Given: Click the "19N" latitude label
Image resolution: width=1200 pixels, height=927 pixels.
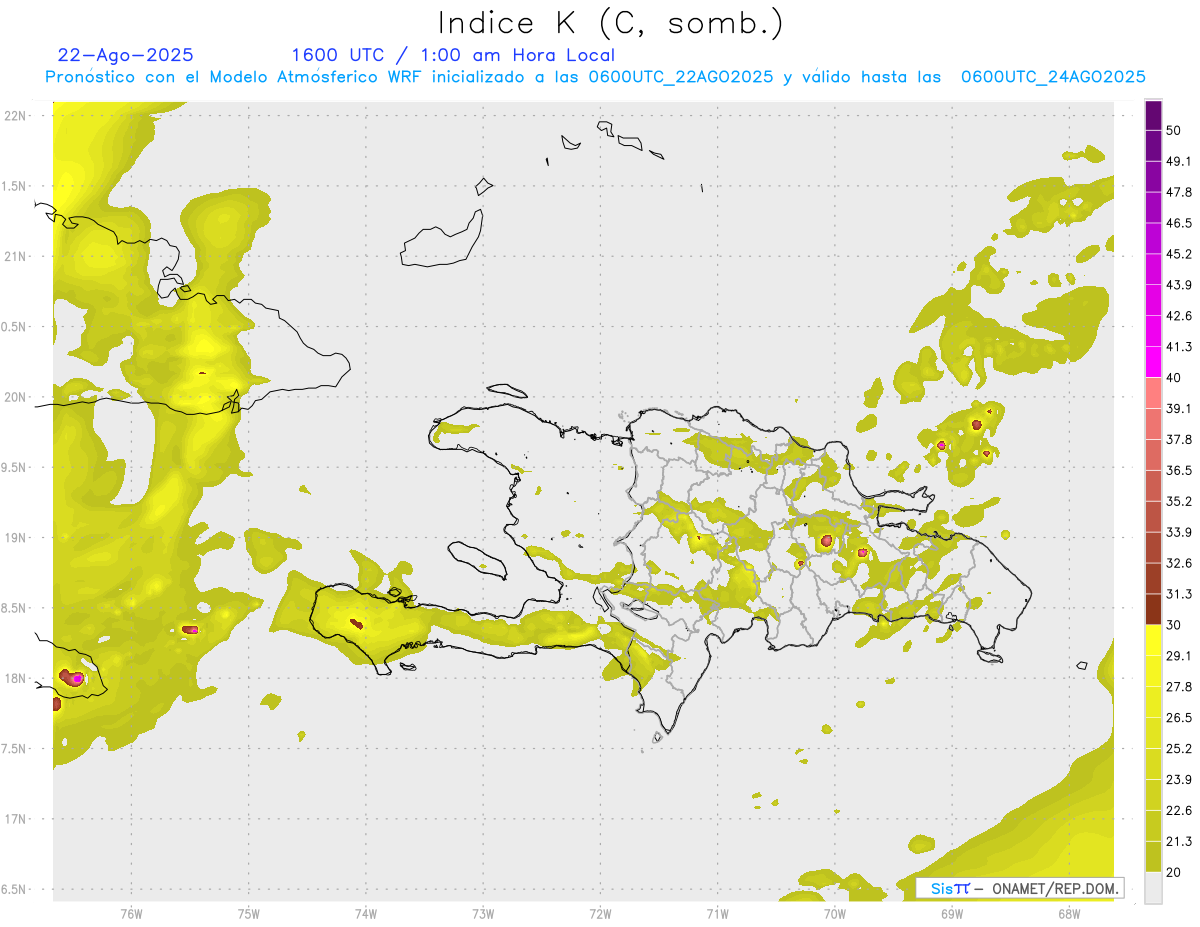Looking at the screenshot, I should pos(16,537).
